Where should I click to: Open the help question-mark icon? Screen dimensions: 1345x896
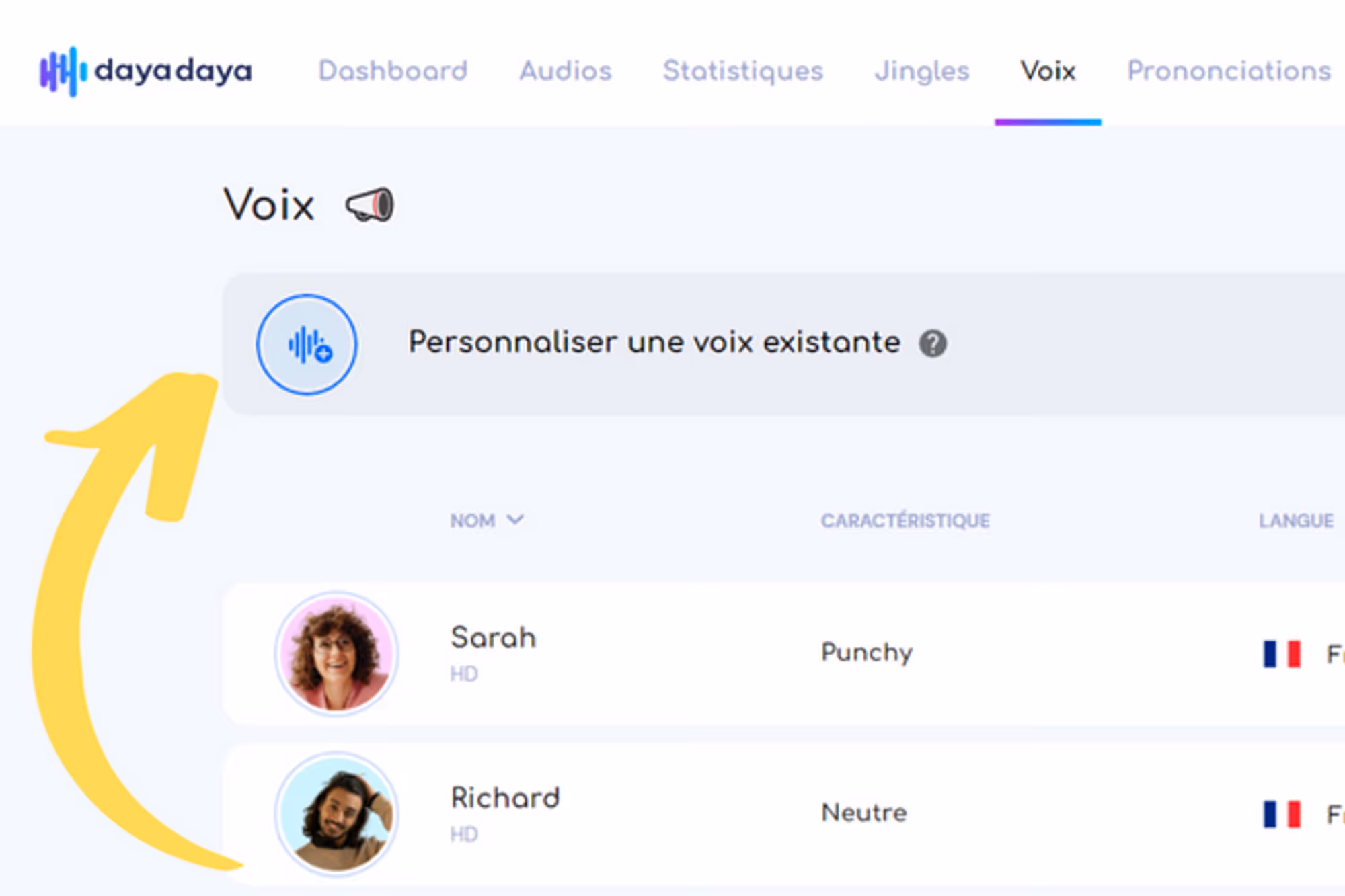click(934, 343)
